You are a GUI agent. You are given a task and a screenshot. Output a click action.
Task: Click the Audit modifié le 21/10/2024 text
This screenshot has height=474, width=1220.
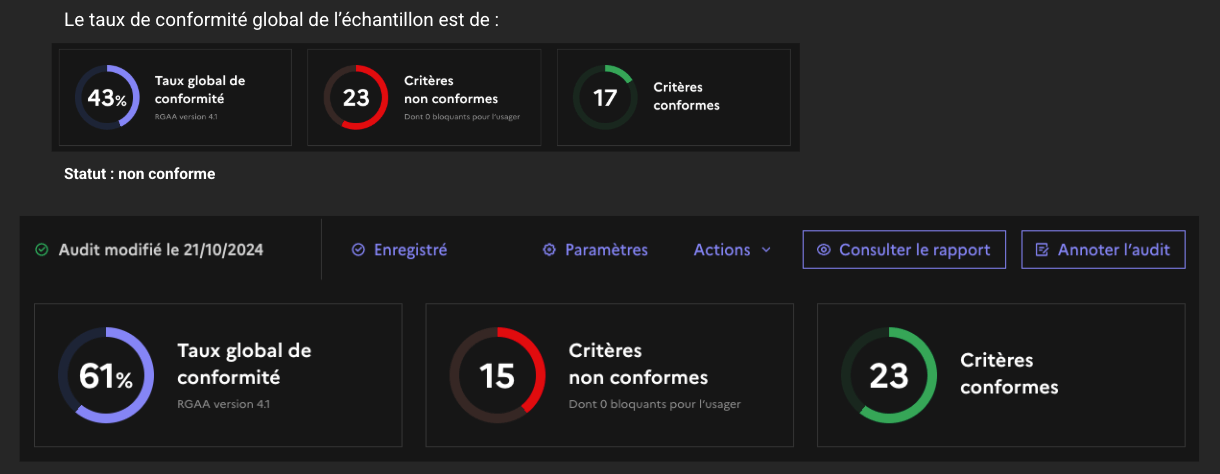(161, 250)
